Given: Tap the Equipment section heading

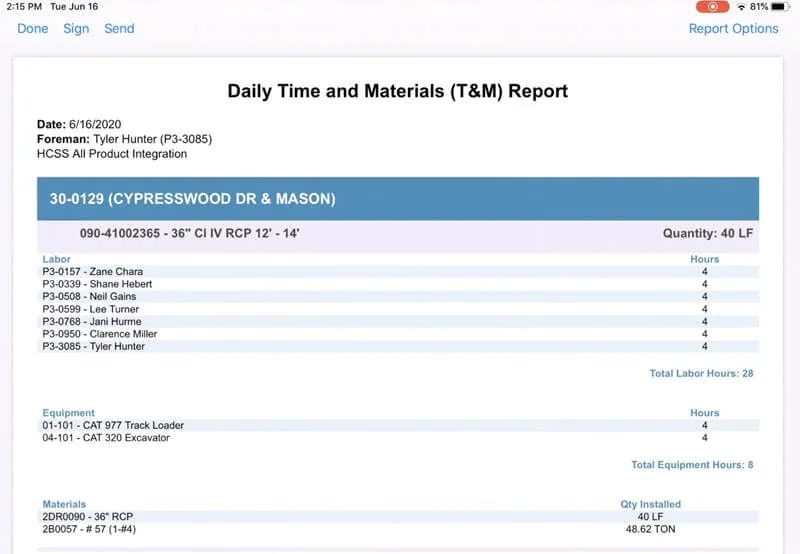Looking at the screenshot, I should [68, 413].
